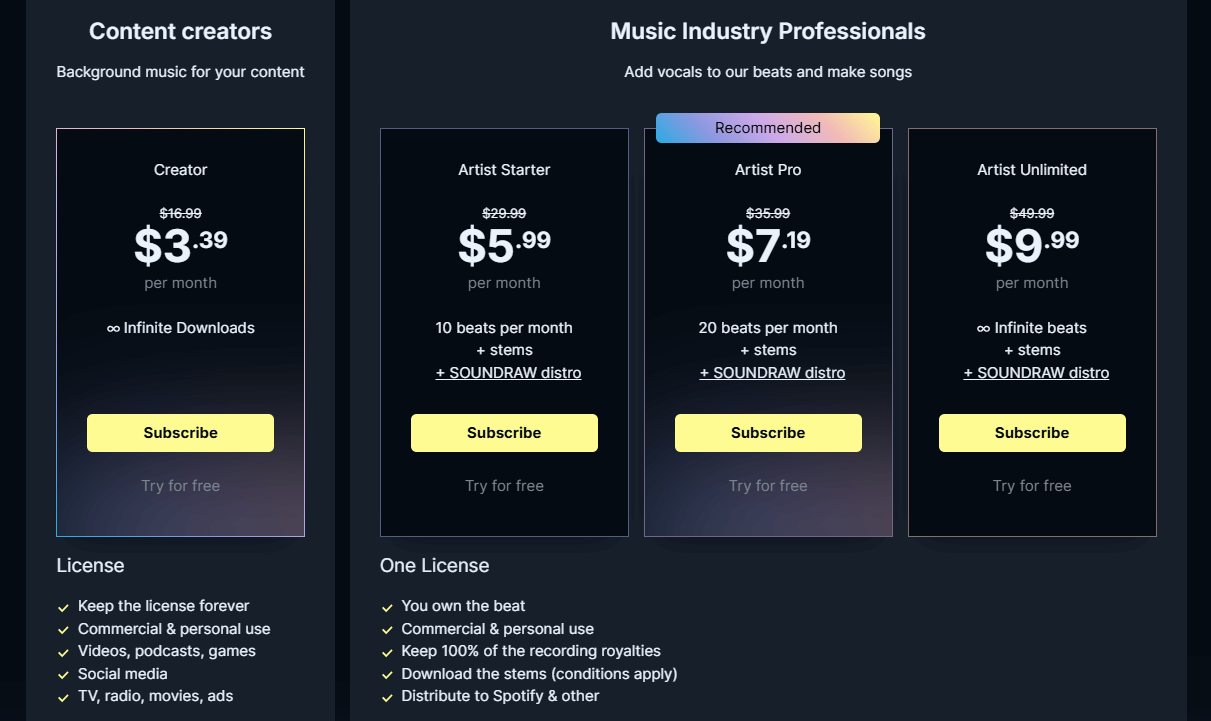Try the Creator plan for free
Viewport: 1211px width, 721px height.
tap(180, 486)
